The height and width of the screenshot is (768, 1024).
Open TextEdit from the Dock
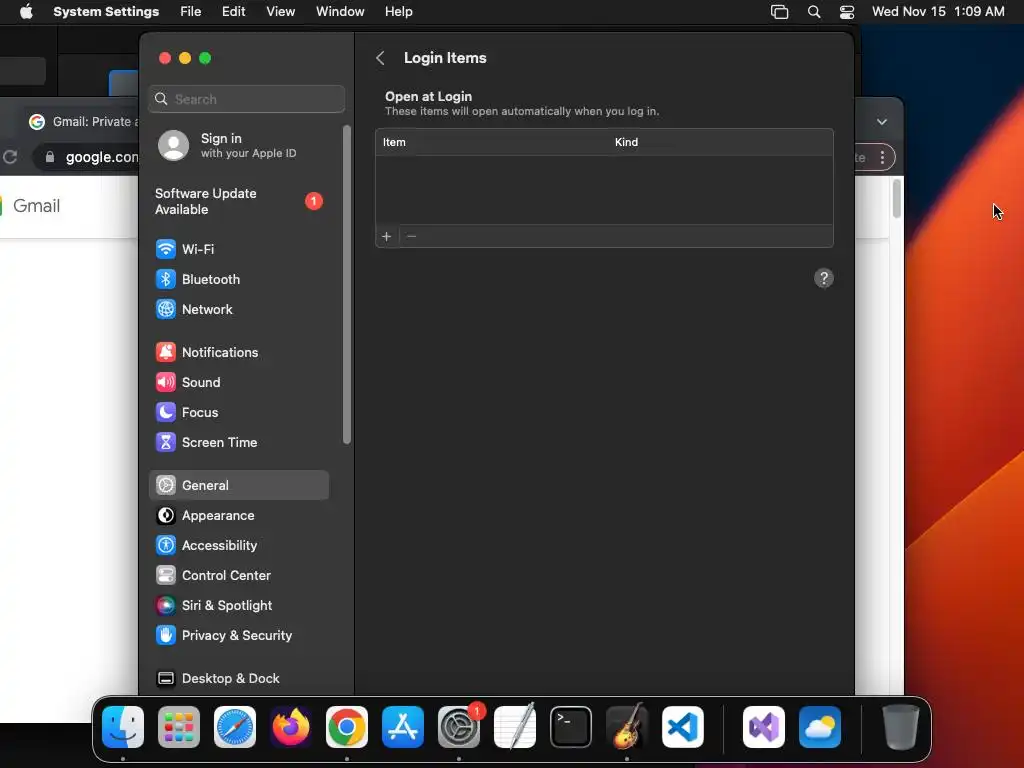coord(515,727)
